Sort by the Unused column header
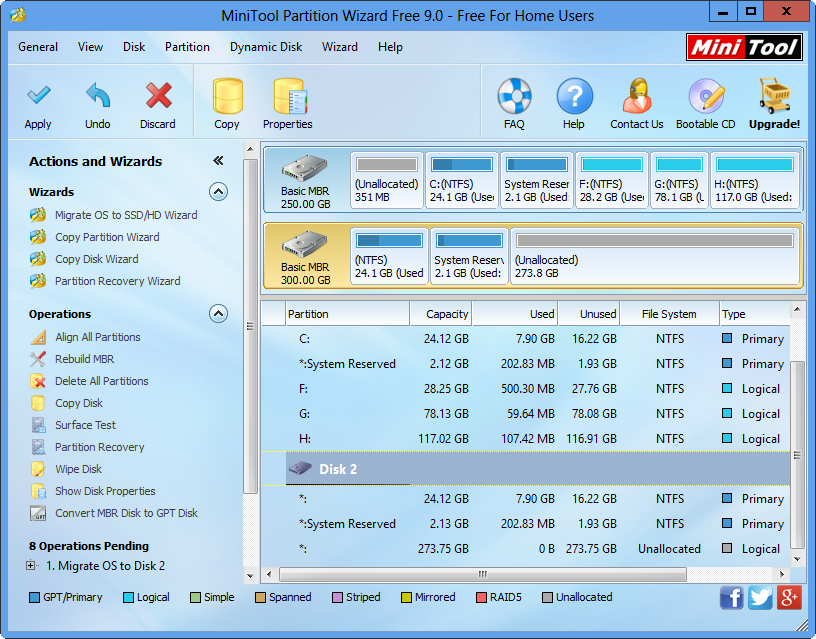This screenshot has height=639, width=816. (x=589, y=314)
